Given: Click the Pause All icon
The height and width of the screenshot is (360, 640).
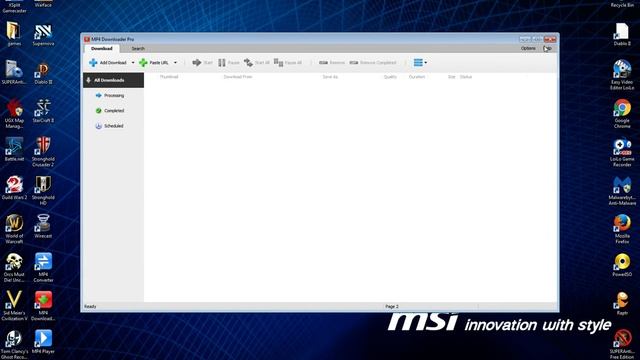Looking at the screenshot, I should point(278,62).
